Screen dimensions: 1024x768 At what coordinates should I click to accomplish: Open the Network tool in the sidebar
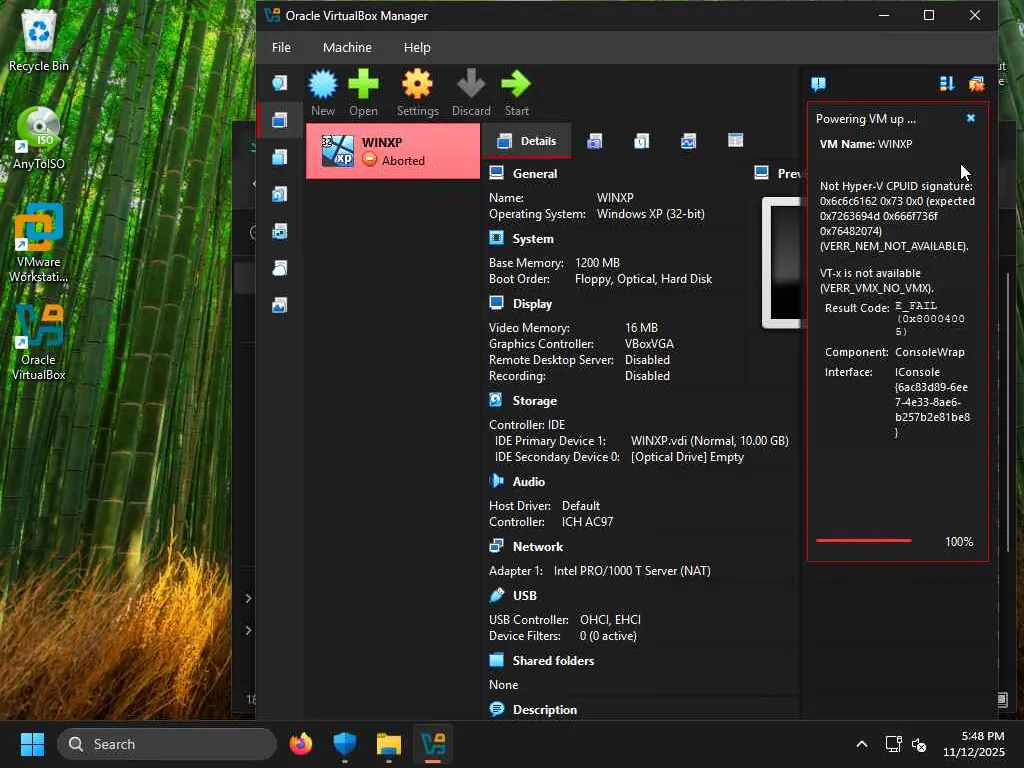[280, 231]
